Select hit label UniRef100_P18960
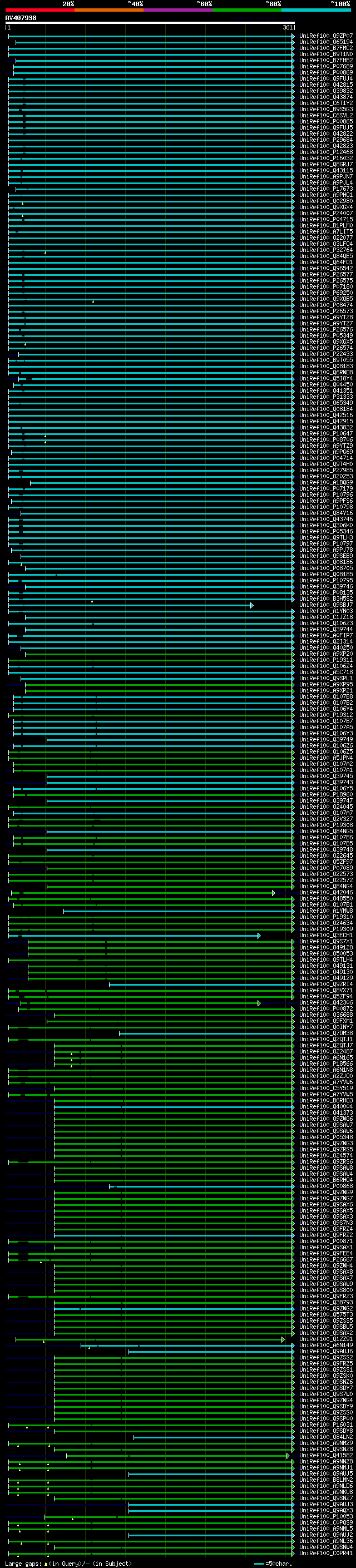This screenshot has width=356, height=1568. click(x=325, y=794)
